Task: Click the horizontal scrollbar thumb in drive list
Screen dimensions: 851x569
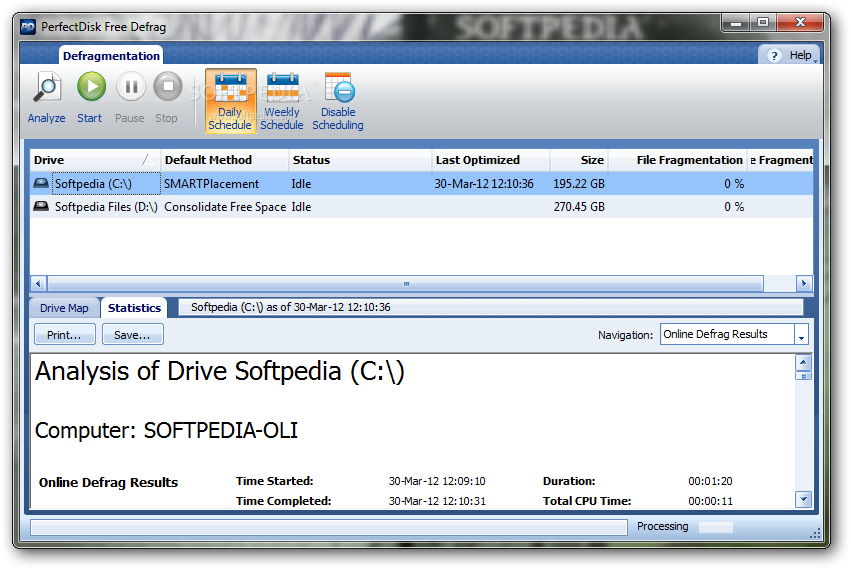Action: tap(405, 283)
